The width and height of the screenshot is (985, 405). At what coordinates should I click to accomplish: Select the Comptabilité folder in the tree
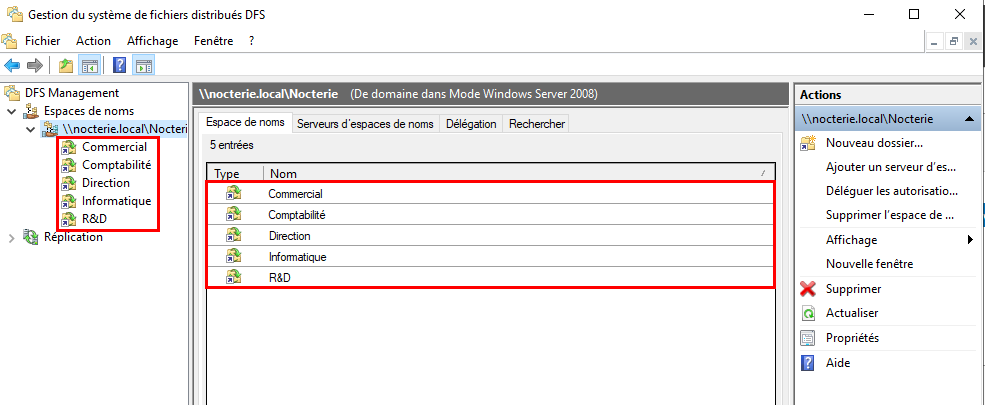[x=116, y=165]
